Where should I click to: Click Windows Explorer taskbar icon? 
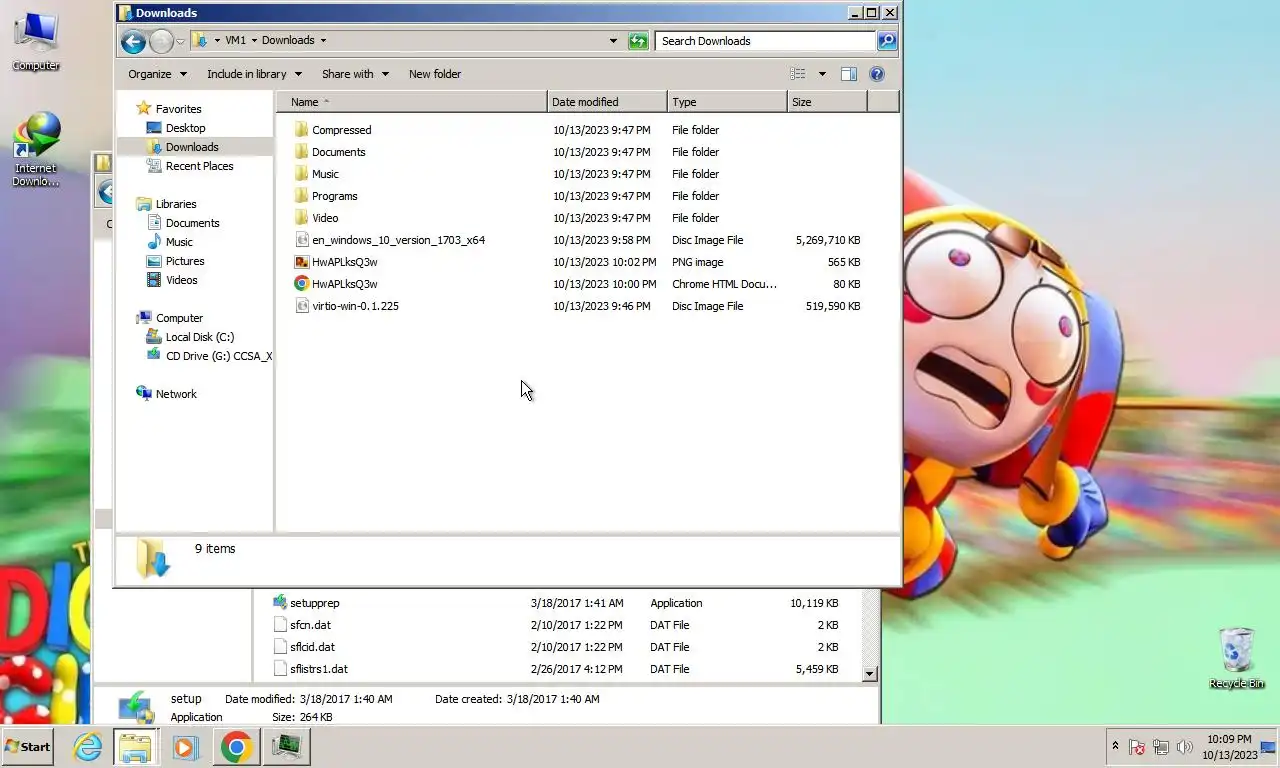point(135,747)
